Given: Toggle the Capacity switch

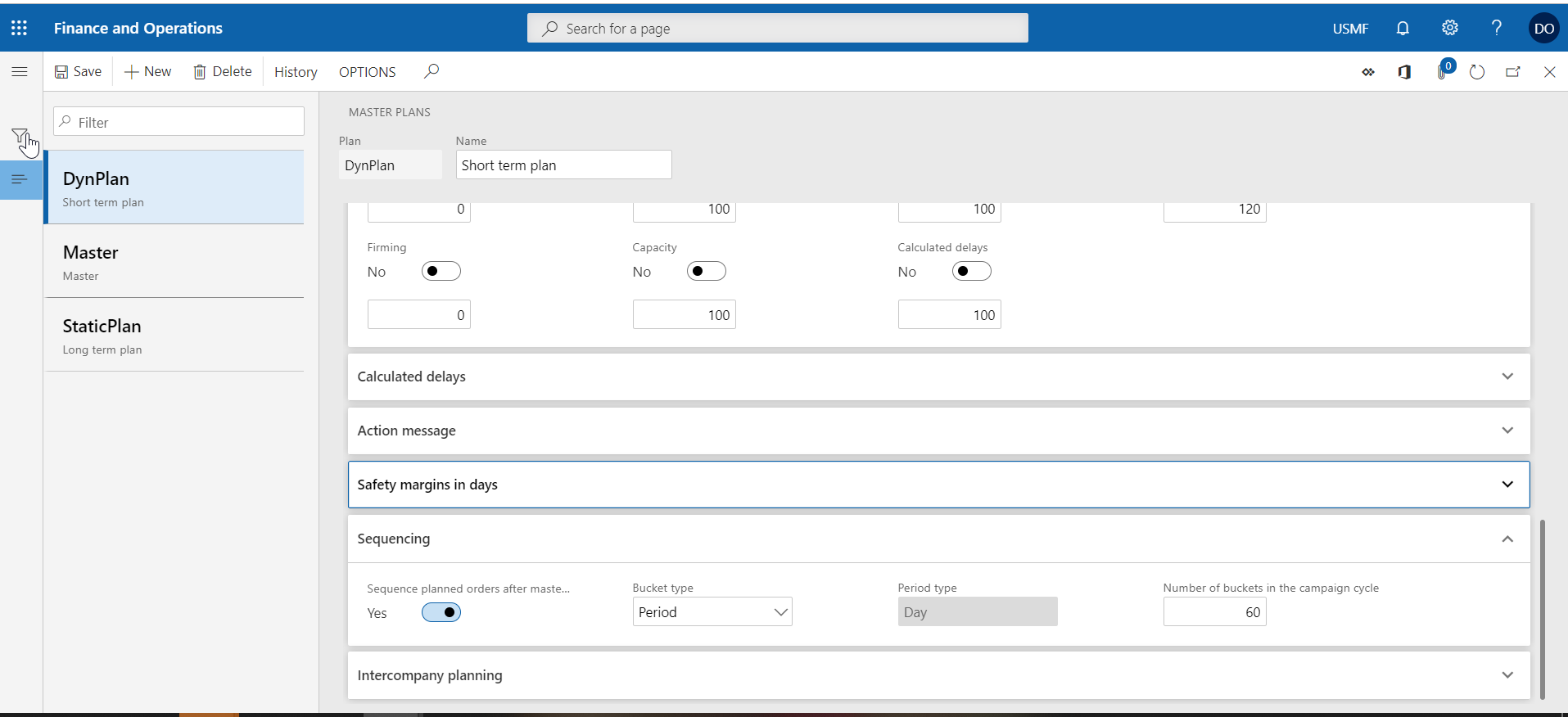Looking at the screenshot, I should [706, 272].
